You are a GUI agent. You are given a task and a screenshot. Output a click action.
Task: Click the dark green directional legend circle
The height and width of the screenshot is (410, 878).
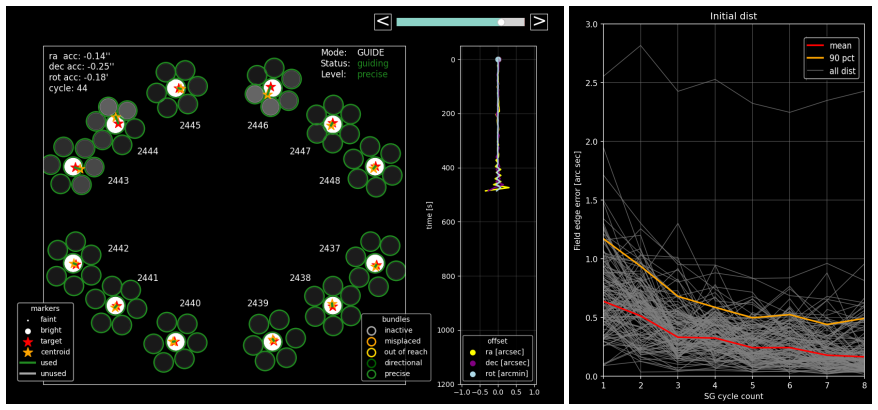click(371, 362)
